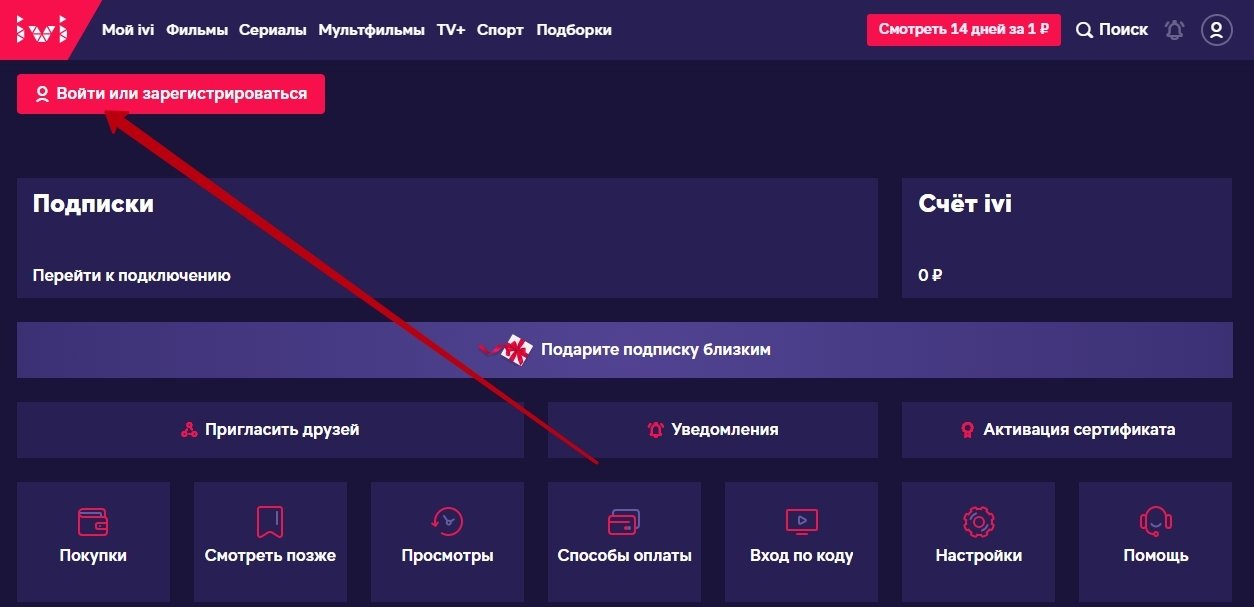Viewport: 1254px width, 607px height.
Task: Click Перейти к подключению link
Action: (131, 275)
